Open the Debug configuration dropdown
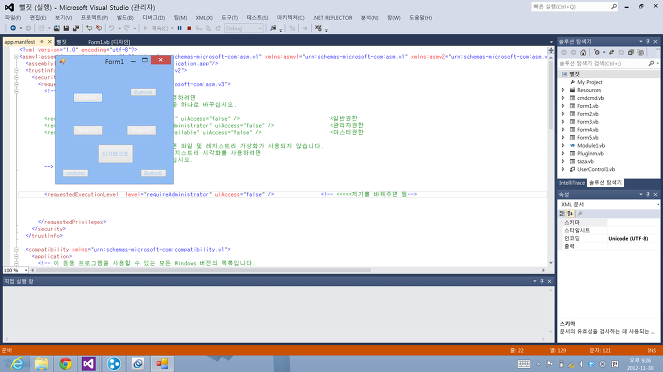Viewport: 663px width, 372px height. click(x=243, y=28)
